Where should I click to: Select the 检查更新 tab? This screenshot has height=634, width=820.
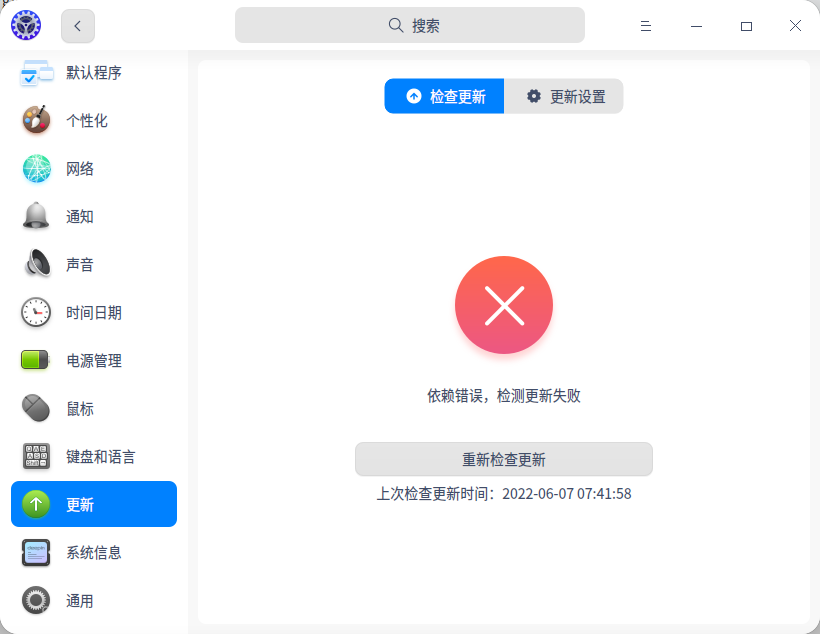tap(443, 96)
